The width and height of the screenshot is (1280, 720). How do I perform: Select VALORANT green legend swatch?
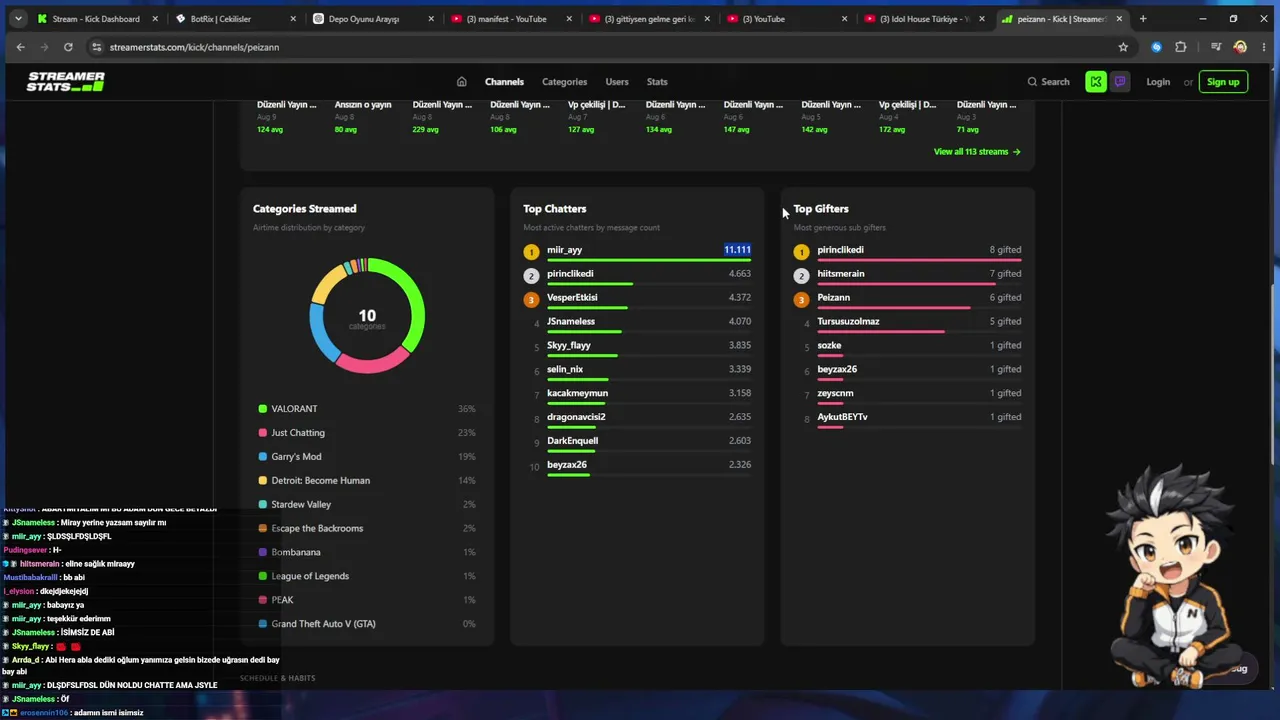click(x=263, y=409)
